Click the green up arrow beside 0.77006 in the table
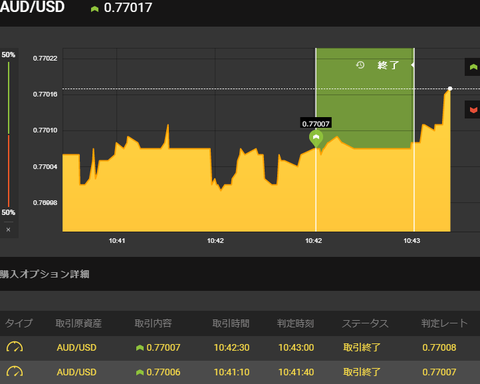This screenshot has width=480, height=384. (x=140, y=372)
